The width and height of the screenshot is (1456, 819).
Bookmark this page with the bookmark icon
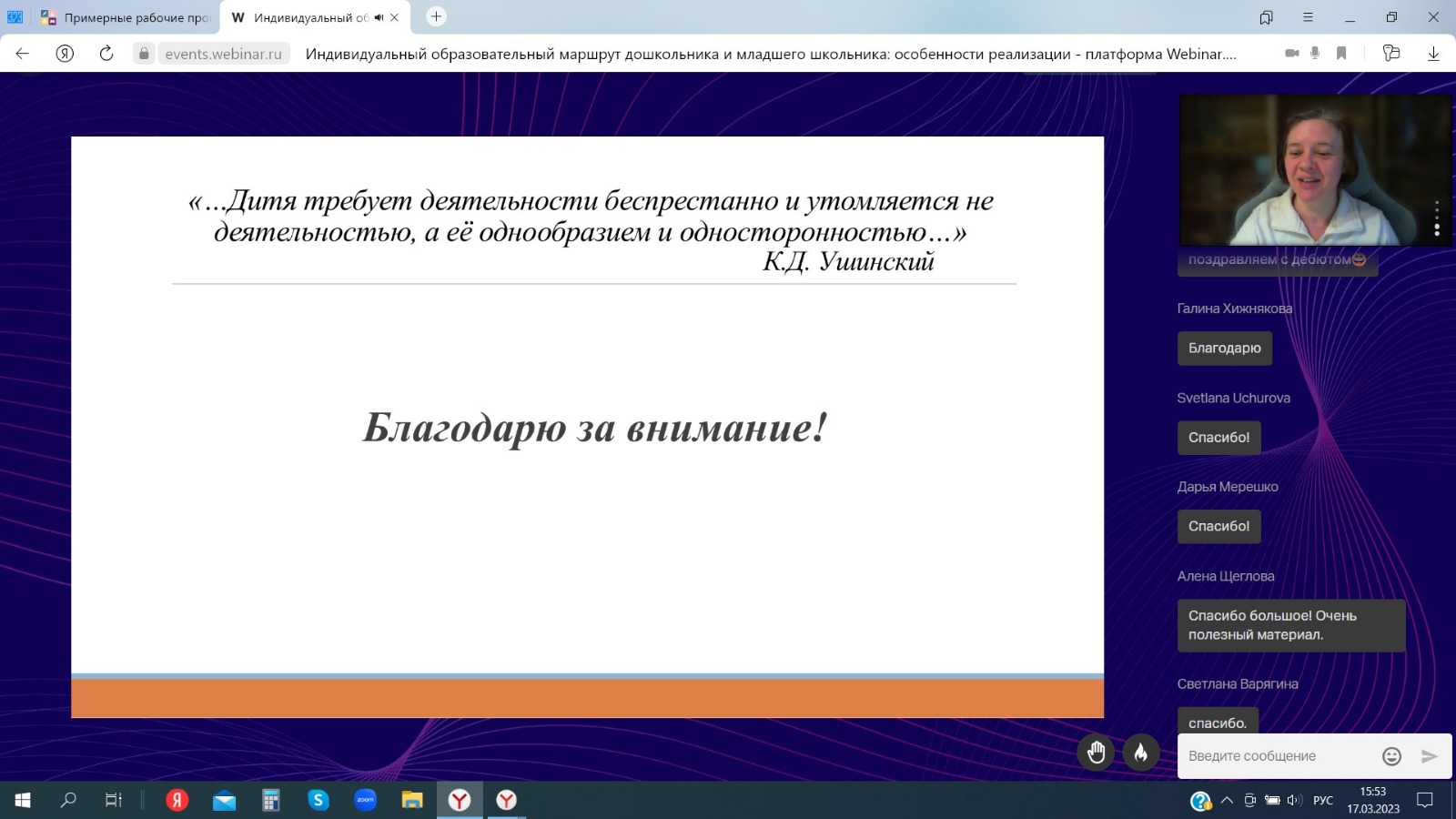point(1341,54)
